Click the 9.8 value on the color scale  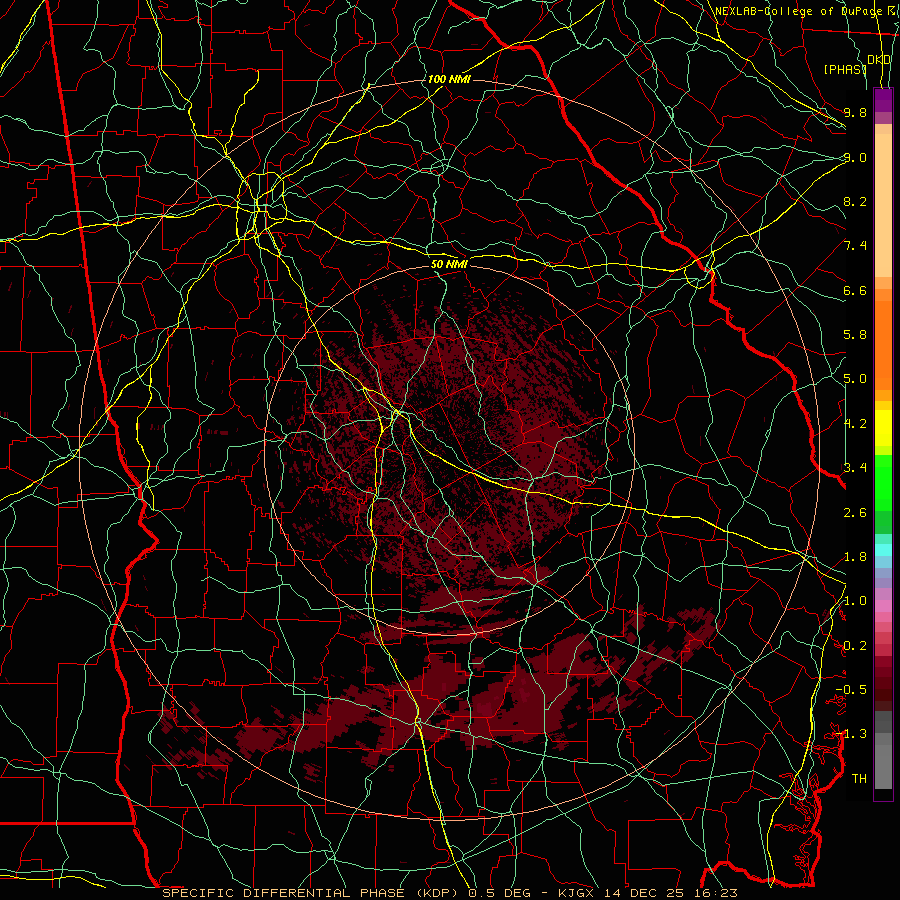click(x=855, y=112)
